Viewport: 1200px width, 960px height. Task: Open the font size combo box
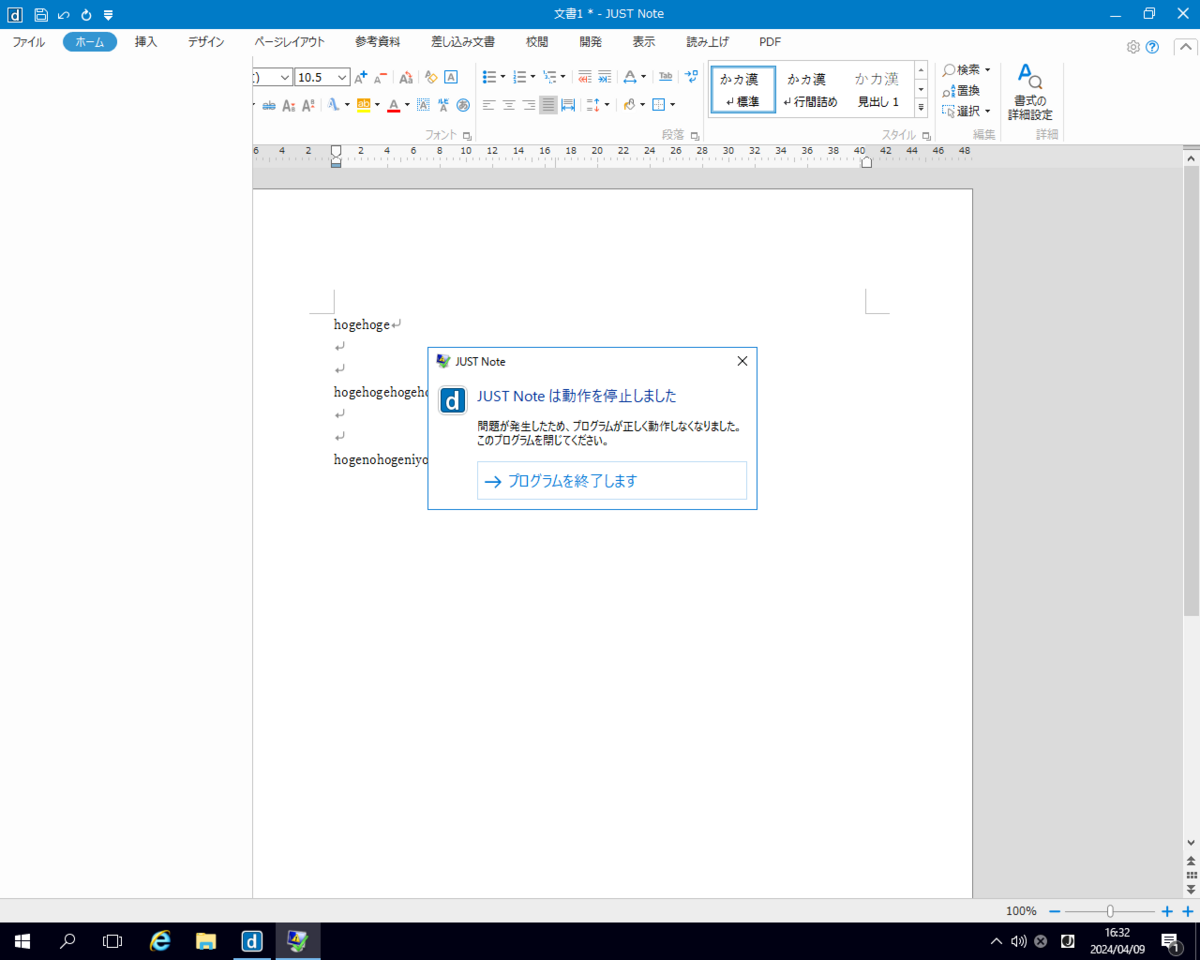(322, 77)
